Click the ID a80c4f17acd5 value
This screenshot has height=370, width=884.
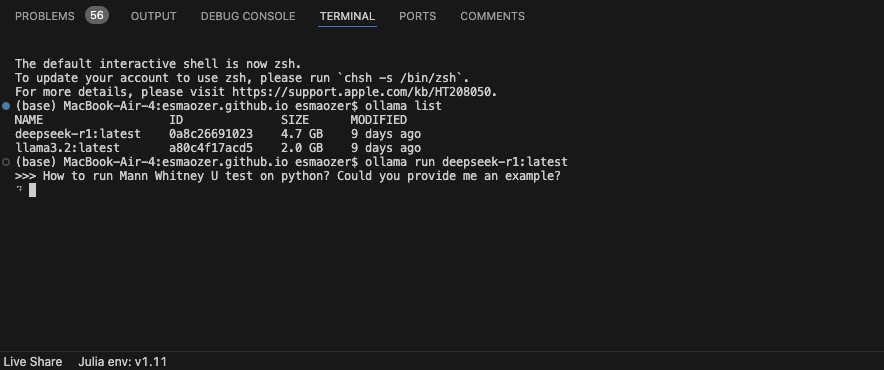pos(211,148)
